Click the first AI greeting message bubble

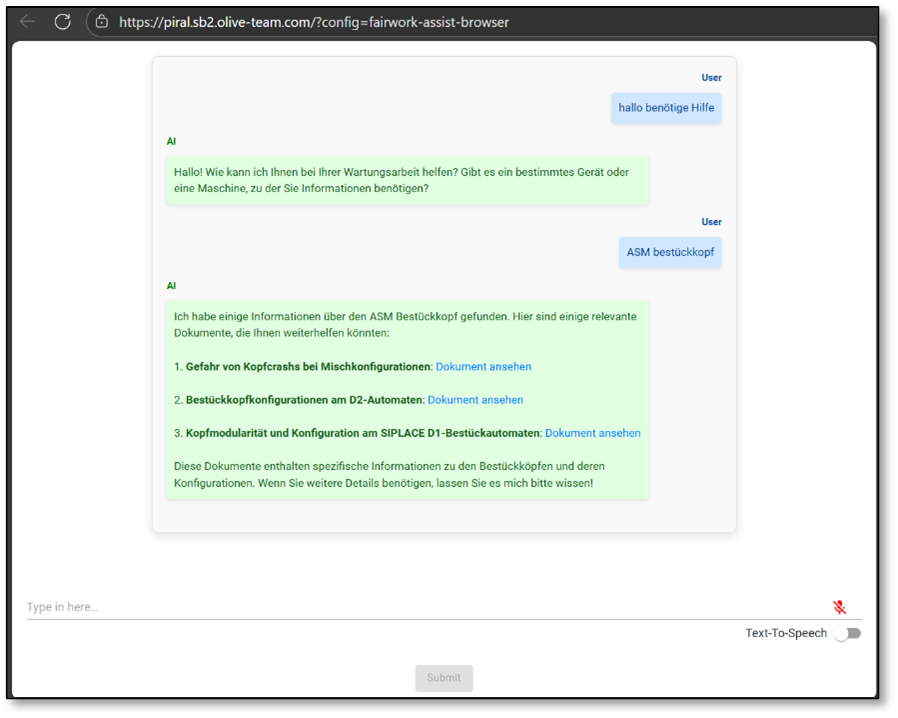tap(407, 180)
